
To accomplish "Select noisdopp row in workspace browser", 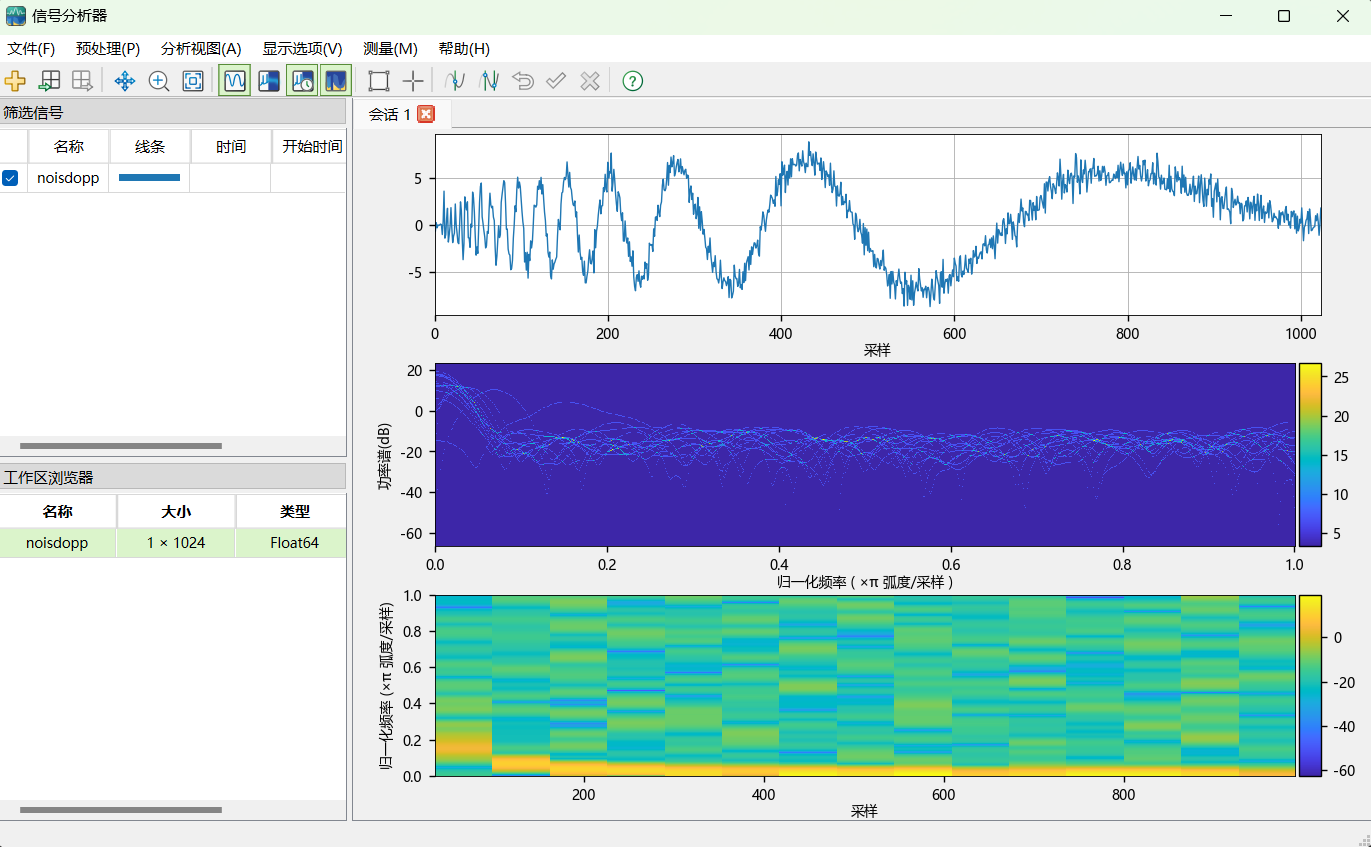I will (x=57, y=543).
